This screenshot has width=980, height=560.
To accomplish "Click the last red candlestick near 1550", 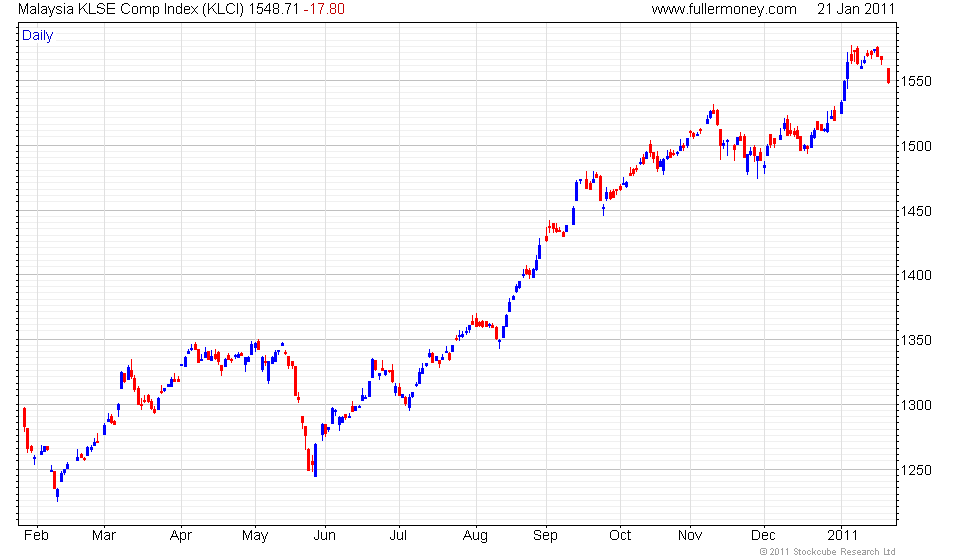I will (x=889, y=76).
